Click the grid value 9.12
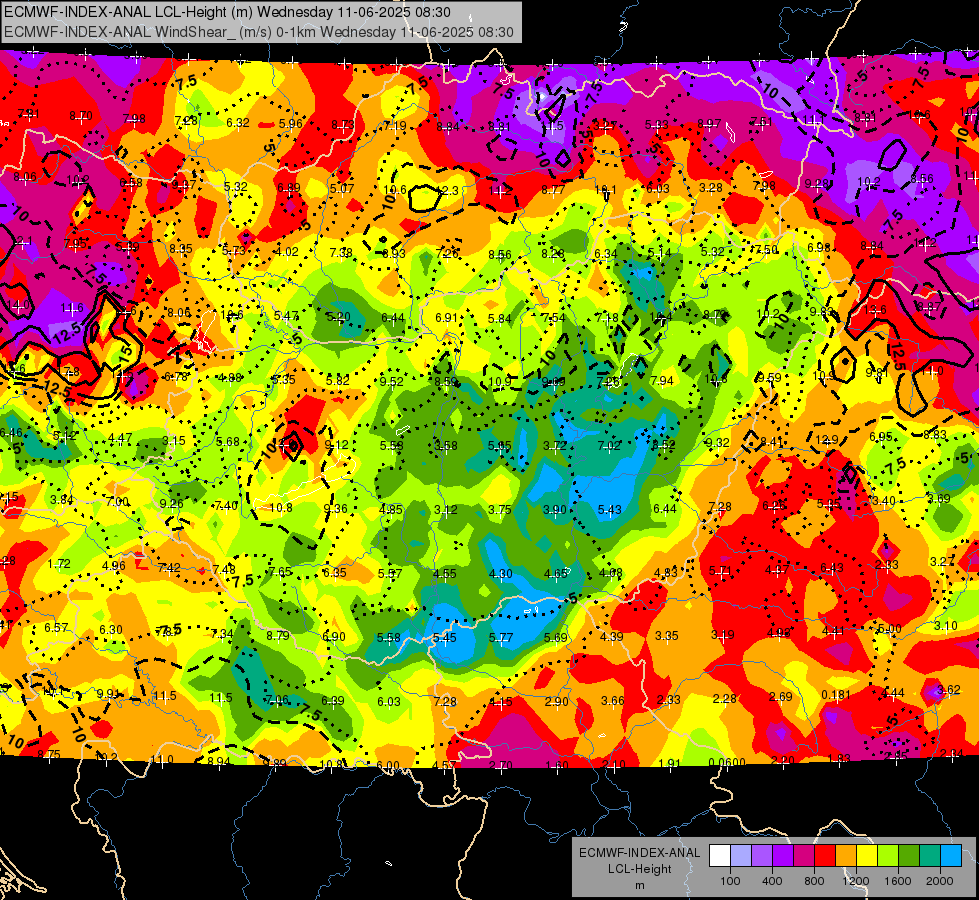The image size is (979, 900). pyautogui.click(x=337, y=445)
